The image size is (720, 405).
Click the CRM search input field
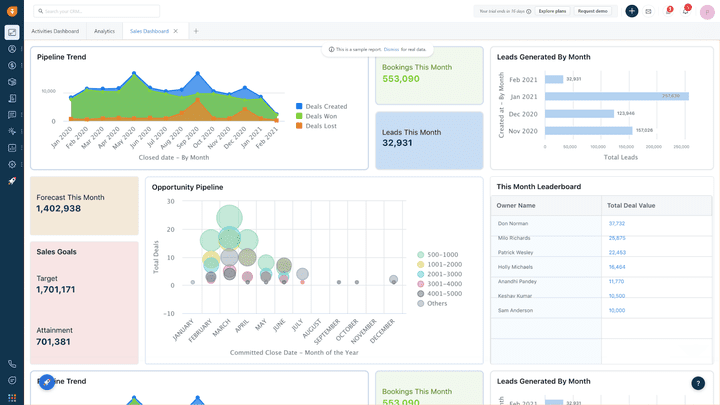click(x=97, y=11)
